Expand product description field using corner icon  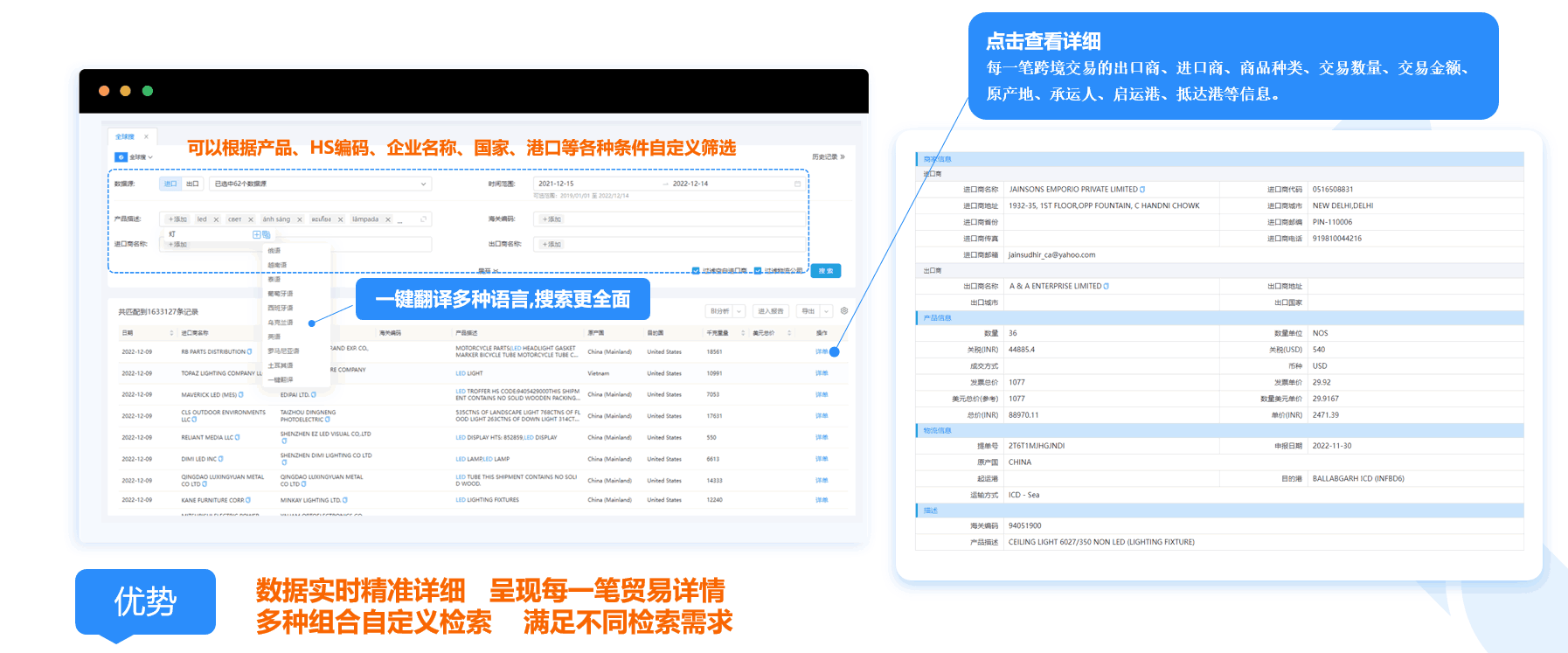coord(424,219)
